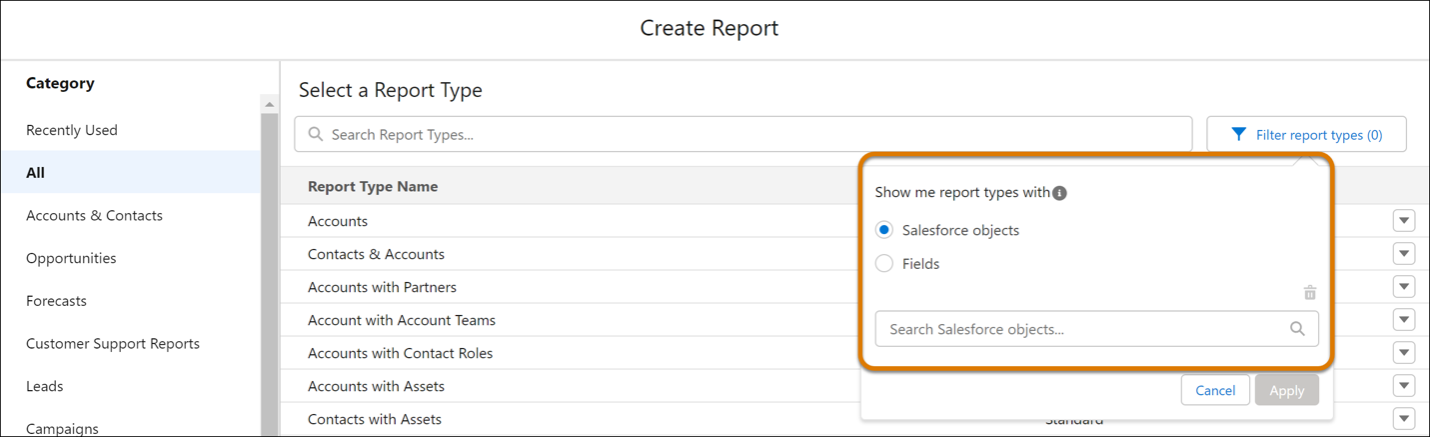Click the funnel icon on filter button
The image size is (1430, 440).
[x=1238, y=134]
